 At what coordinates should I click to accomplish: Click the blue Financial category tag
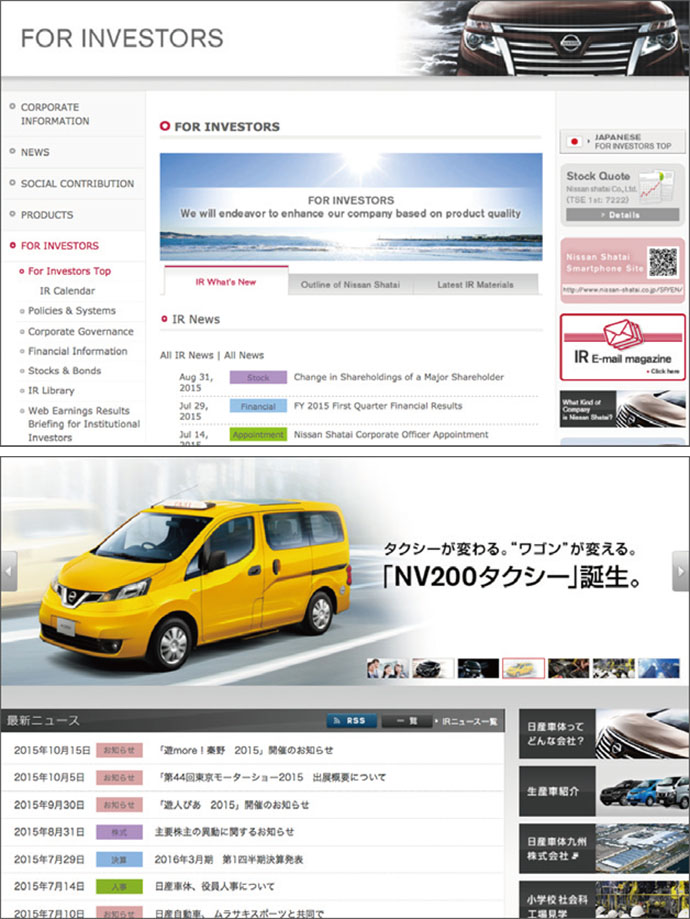tap(258, 406)
